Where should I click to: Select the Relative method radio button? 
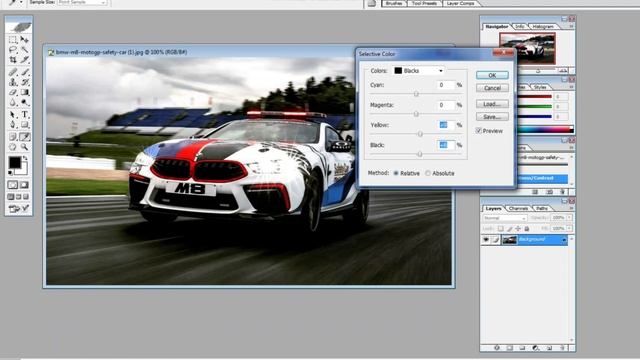click(396, 173)
